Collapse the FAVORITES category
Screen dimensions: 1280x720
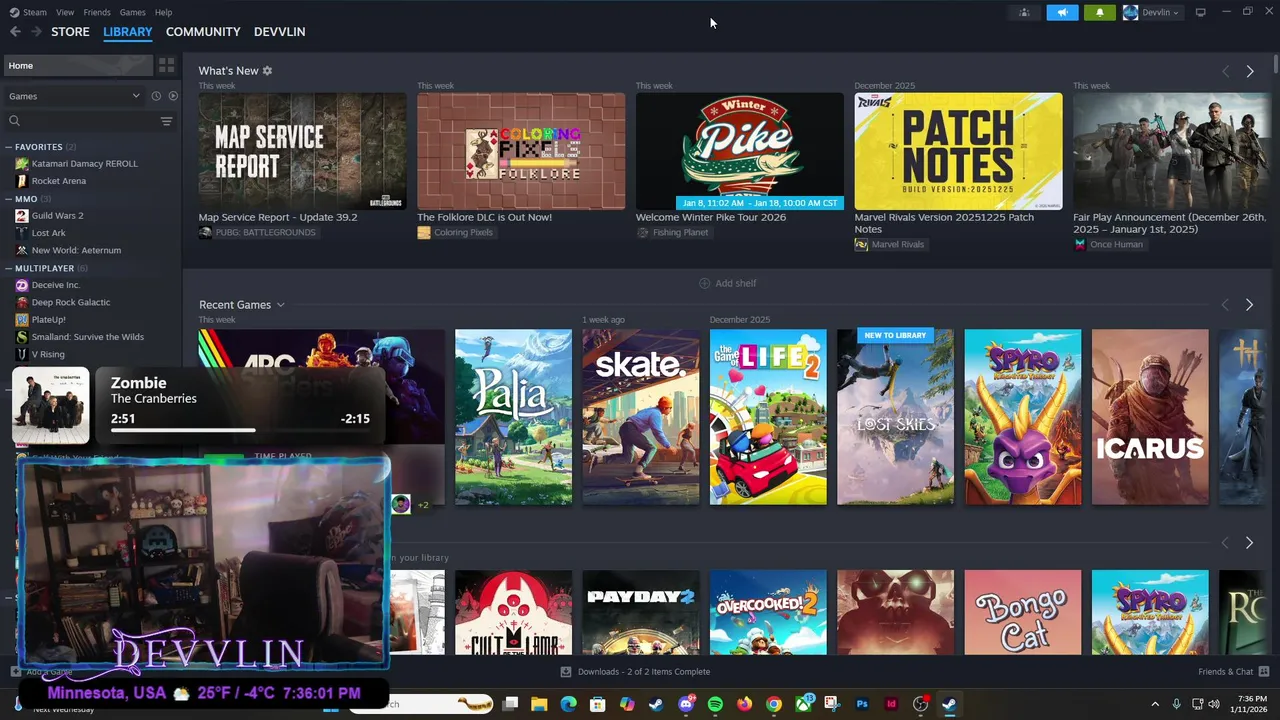click(8, 147)
